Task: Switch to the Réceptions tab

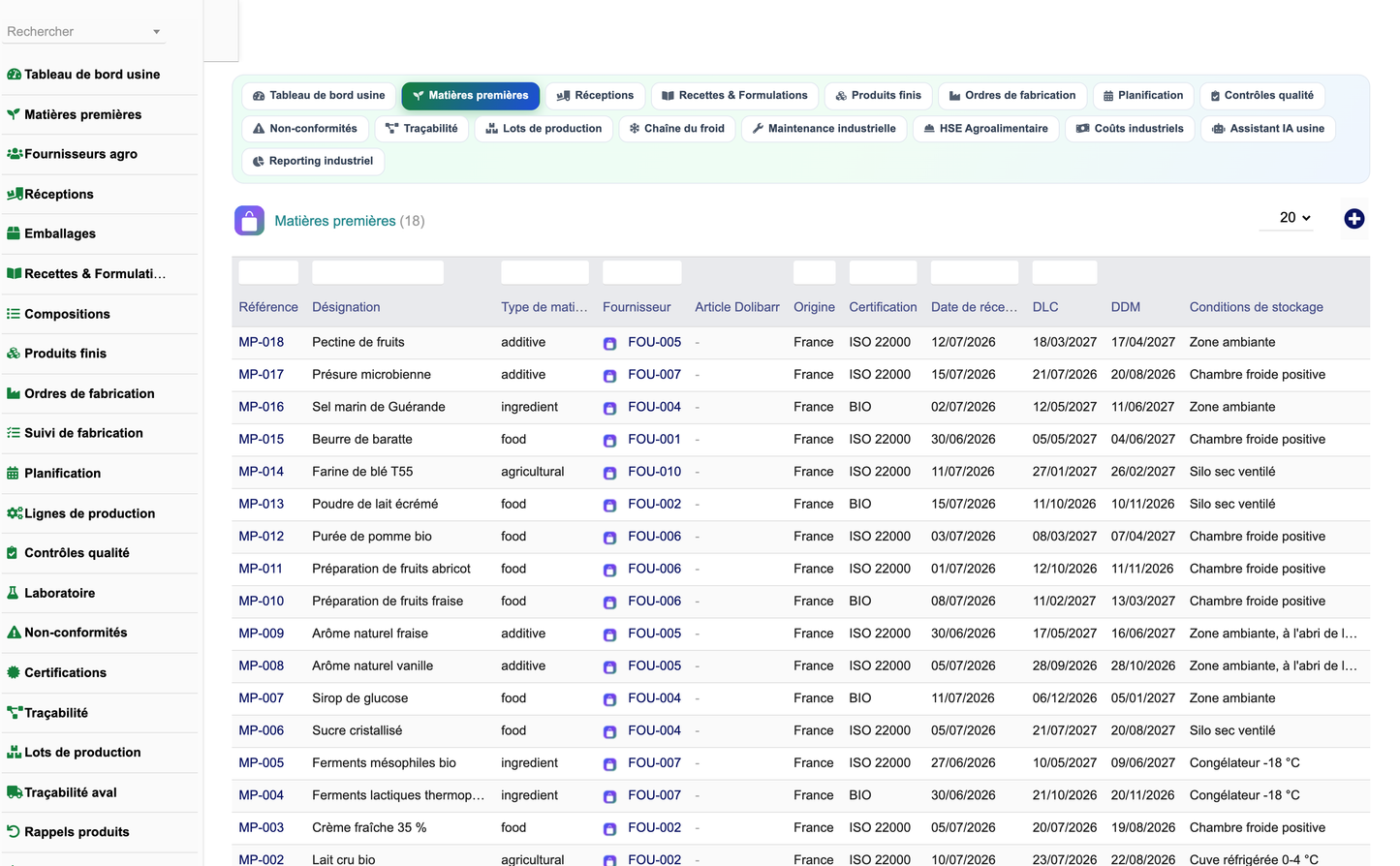Action: [x=595, y=95]
